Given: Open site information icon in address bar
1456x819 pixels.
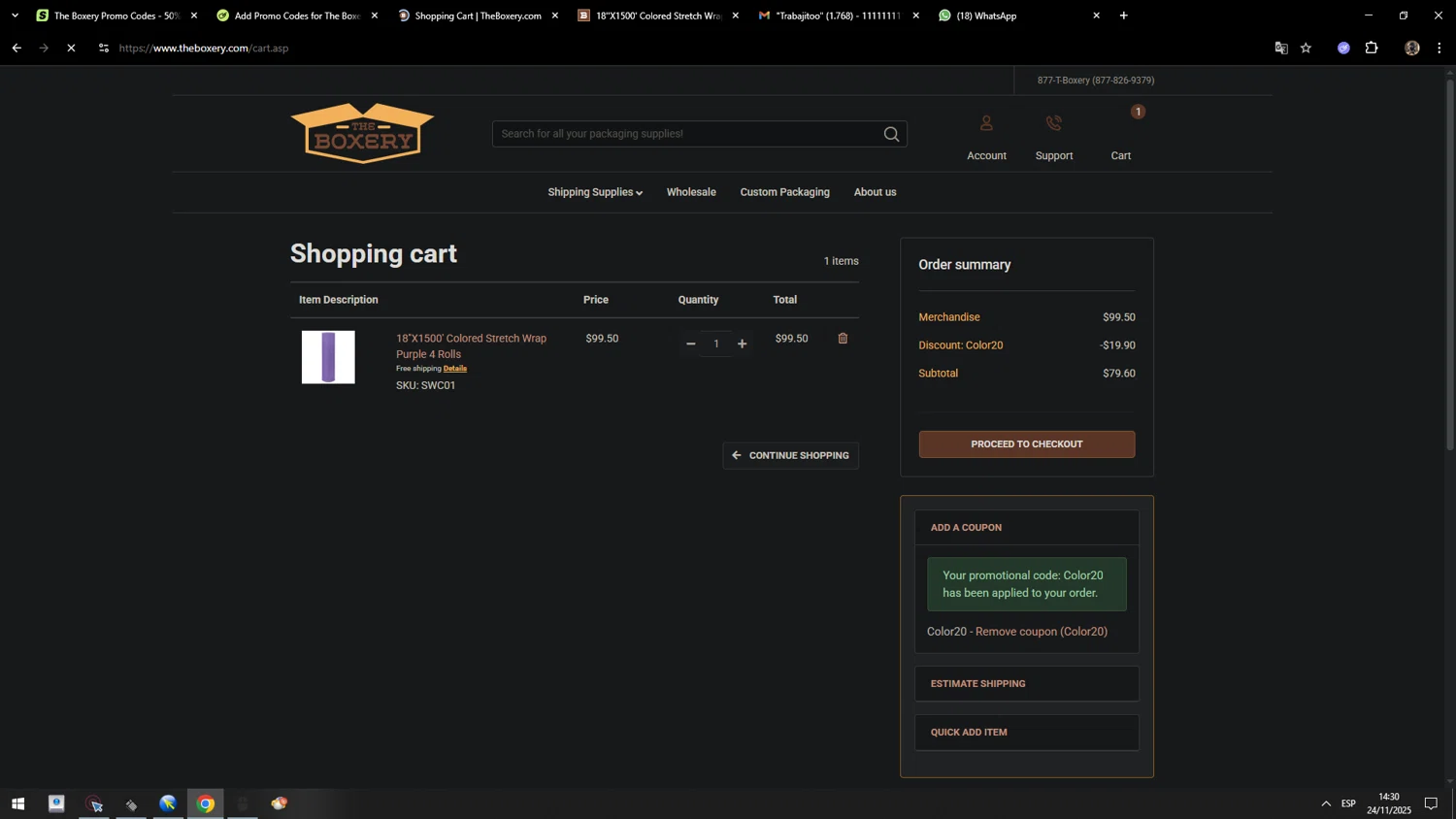Looking at the screenshot, I should [x=104, y=48].
